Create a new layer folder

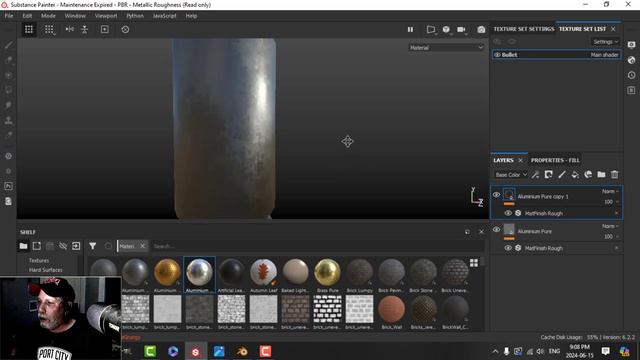[x=601, y=175]
